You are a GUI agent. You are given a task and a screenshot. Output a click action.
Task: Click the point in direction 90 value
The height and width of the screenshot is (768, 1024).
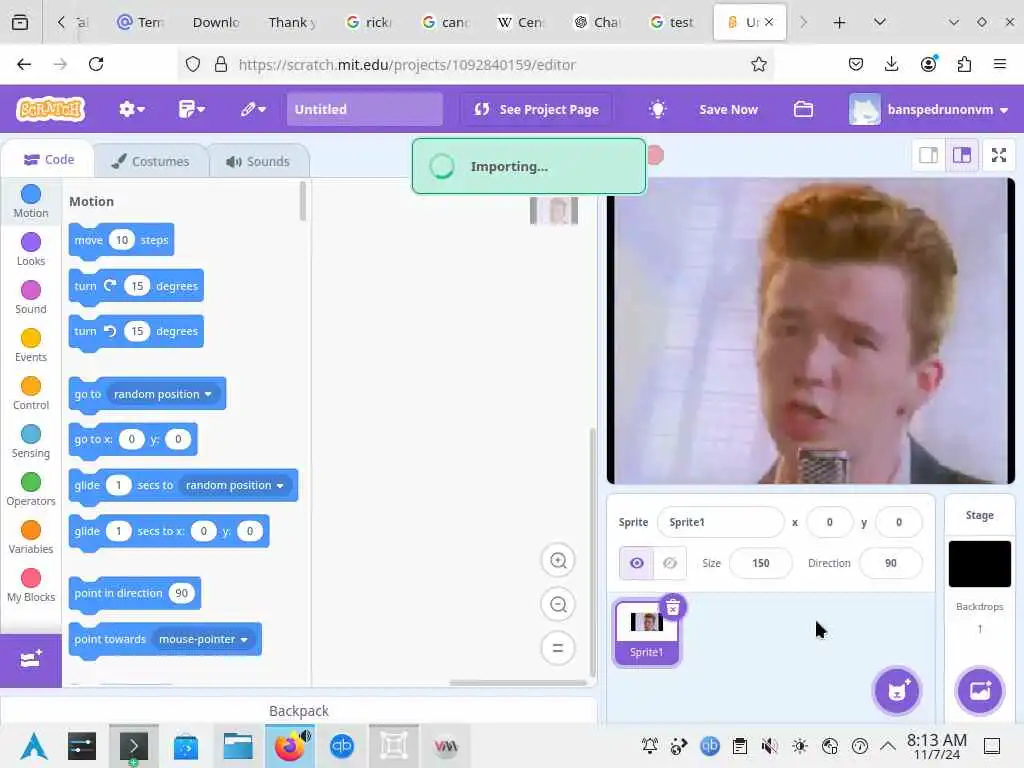pos(182,593)
